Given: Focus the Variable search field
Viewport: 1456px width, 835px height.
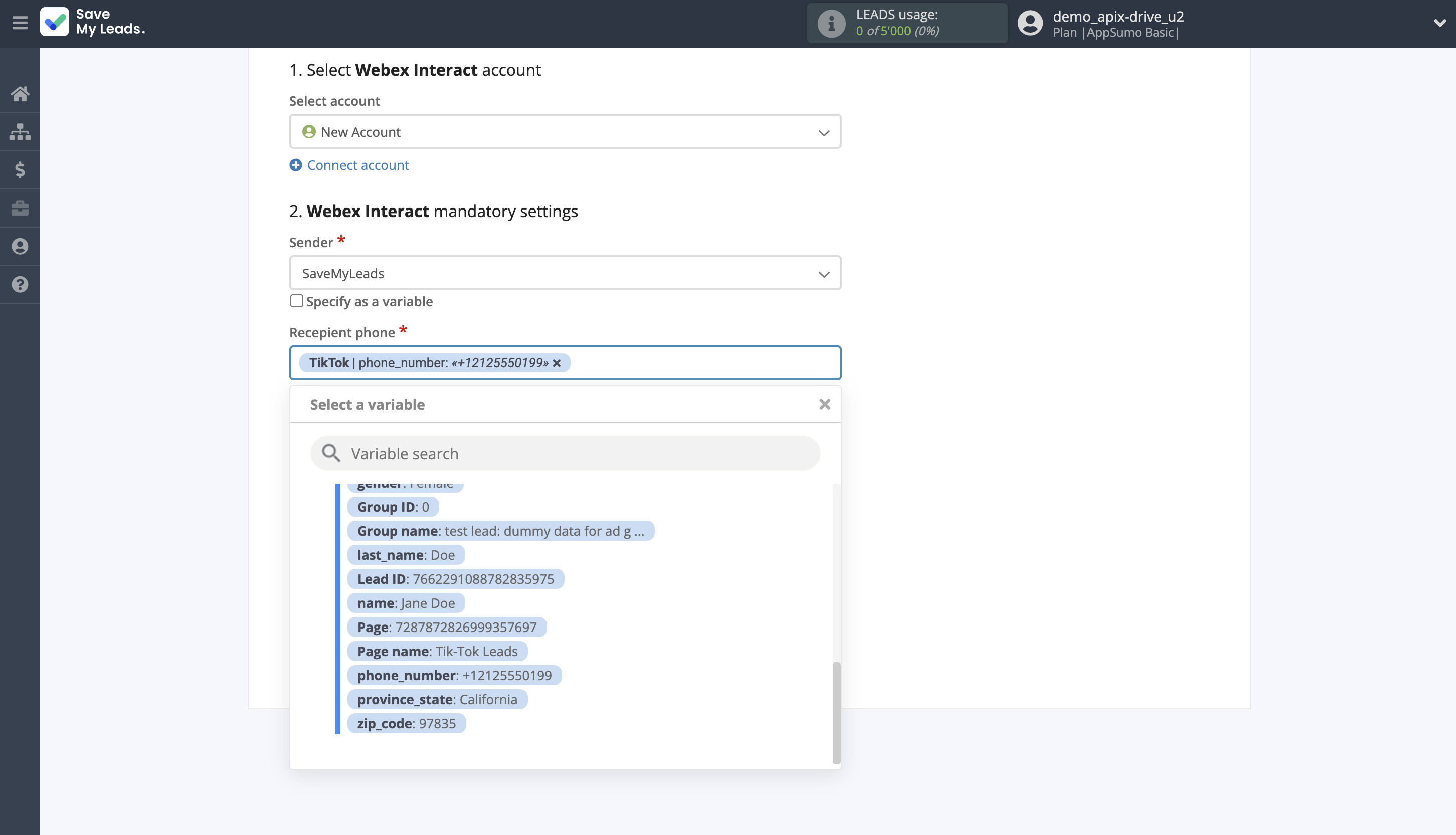Looking at the screenshot, I should click(565, 453).
